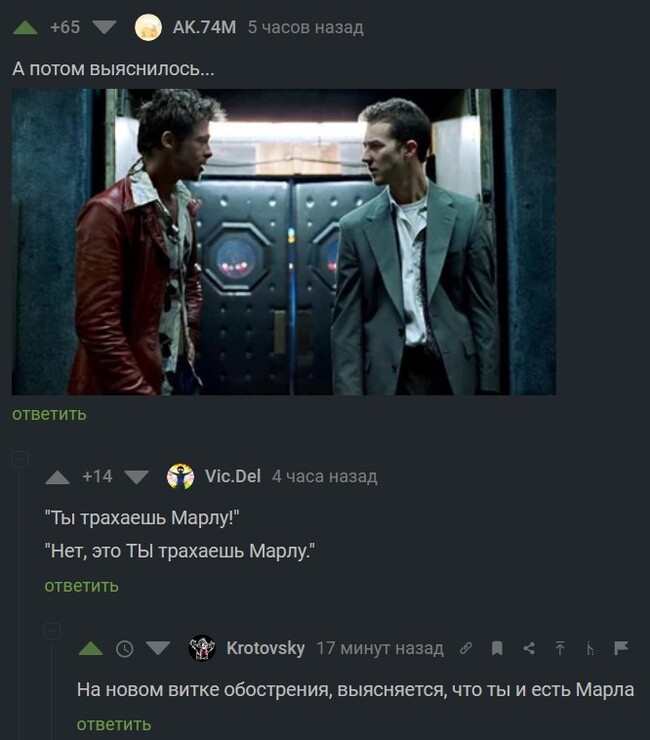Upvote the Vic.Del comment
Viewport: 650px width, 740px height.
point(58,477)
